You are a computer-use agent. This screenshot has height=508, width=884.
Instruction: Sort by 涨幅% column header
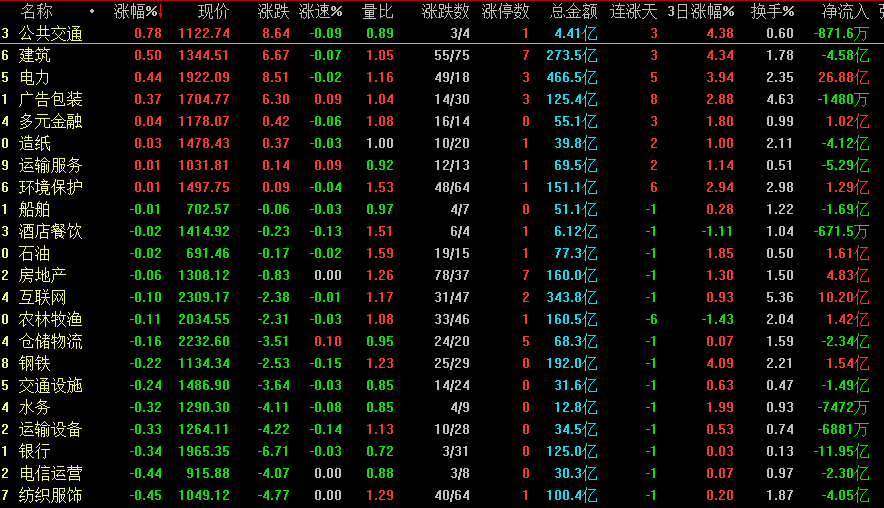pos(135,11)
